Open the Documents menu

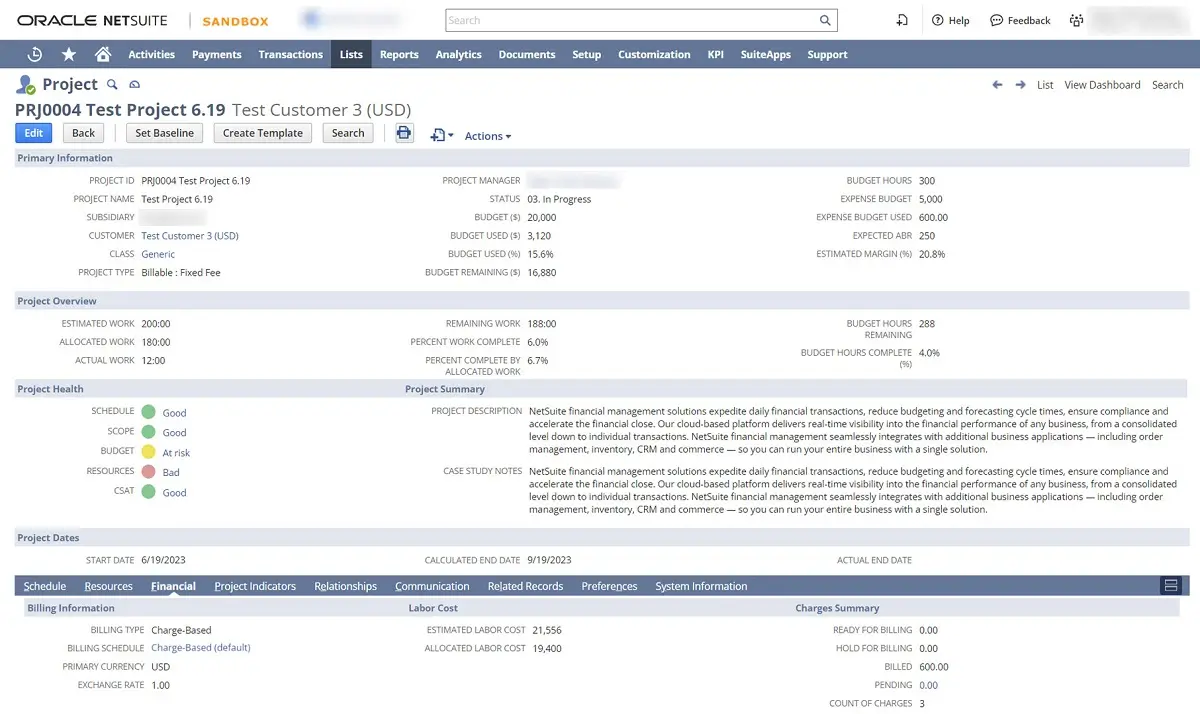pyautogui.click(x=527, y=54)
